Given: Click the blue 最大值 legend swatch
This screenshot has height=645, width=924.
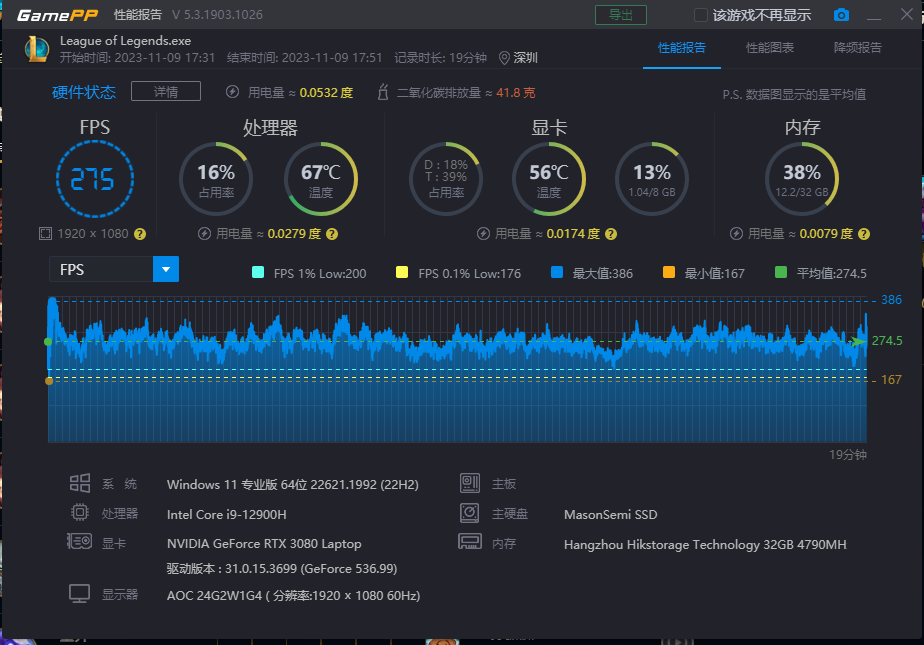Looking at the screenshot, I should [557, 272].
